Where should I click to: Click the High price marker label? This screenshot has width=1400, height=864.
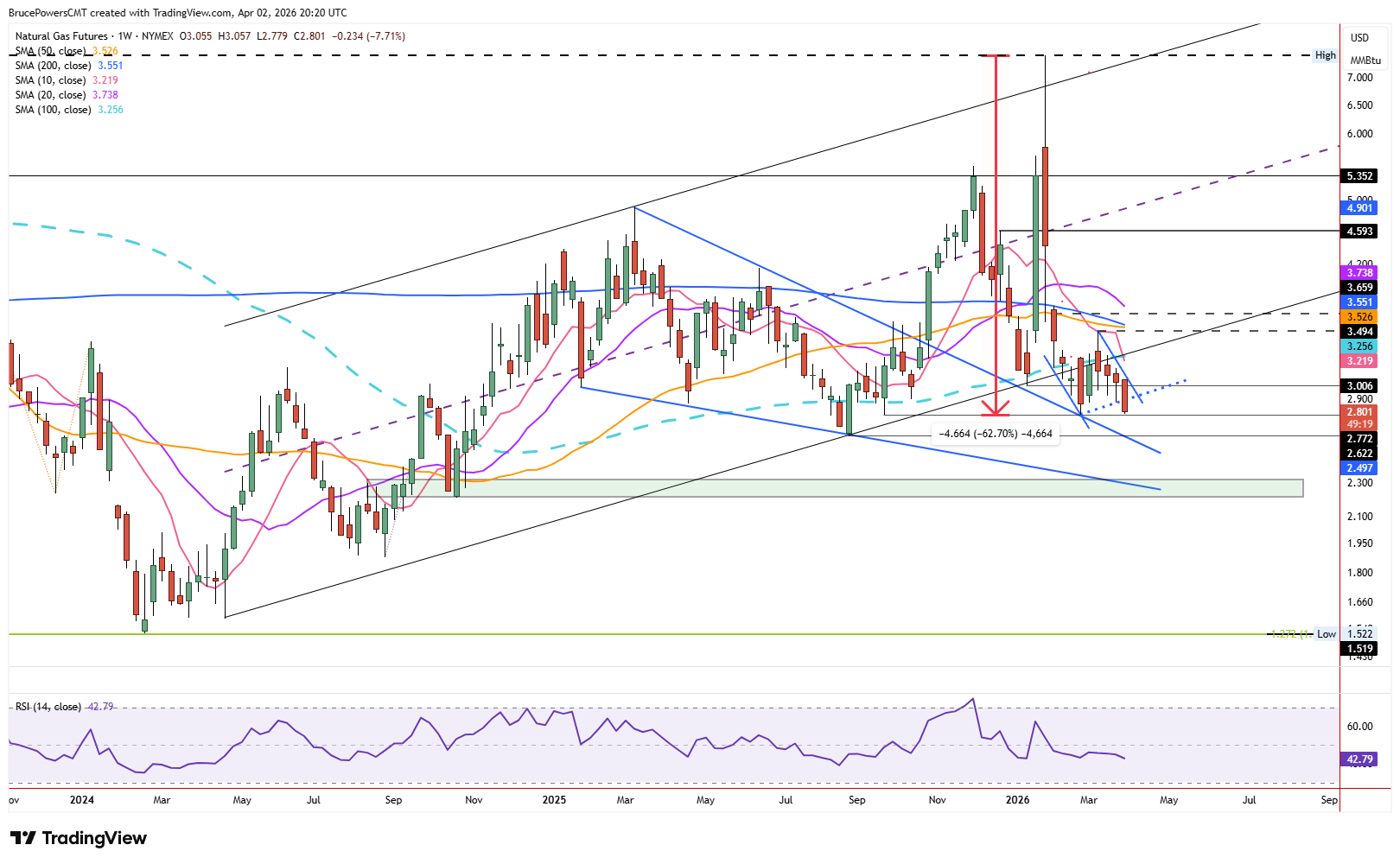(x=1326, y=55)
